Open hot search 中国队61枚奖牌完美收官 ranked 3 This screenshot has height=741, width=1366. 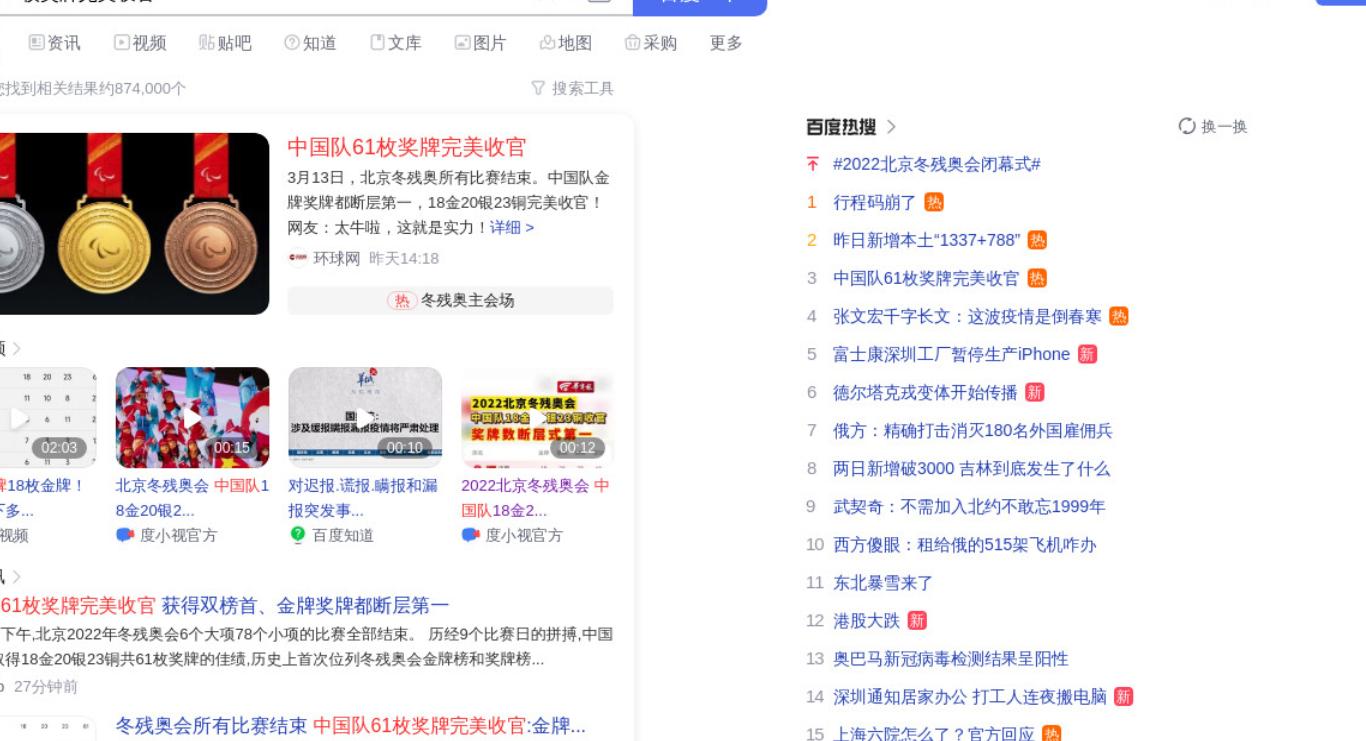click(x=926, y=279)
